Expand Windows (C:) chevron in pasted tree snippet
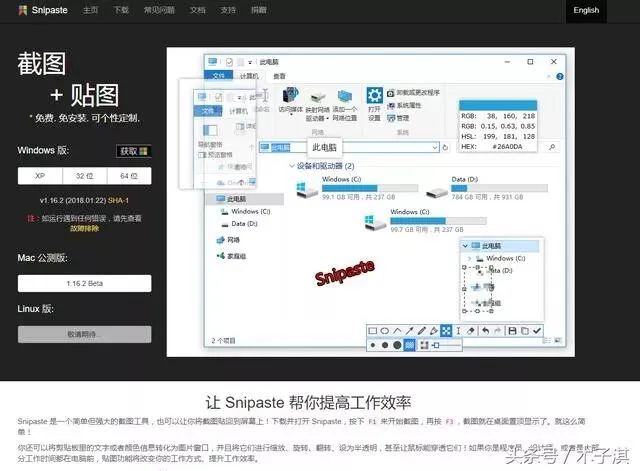 click(469, 258)
